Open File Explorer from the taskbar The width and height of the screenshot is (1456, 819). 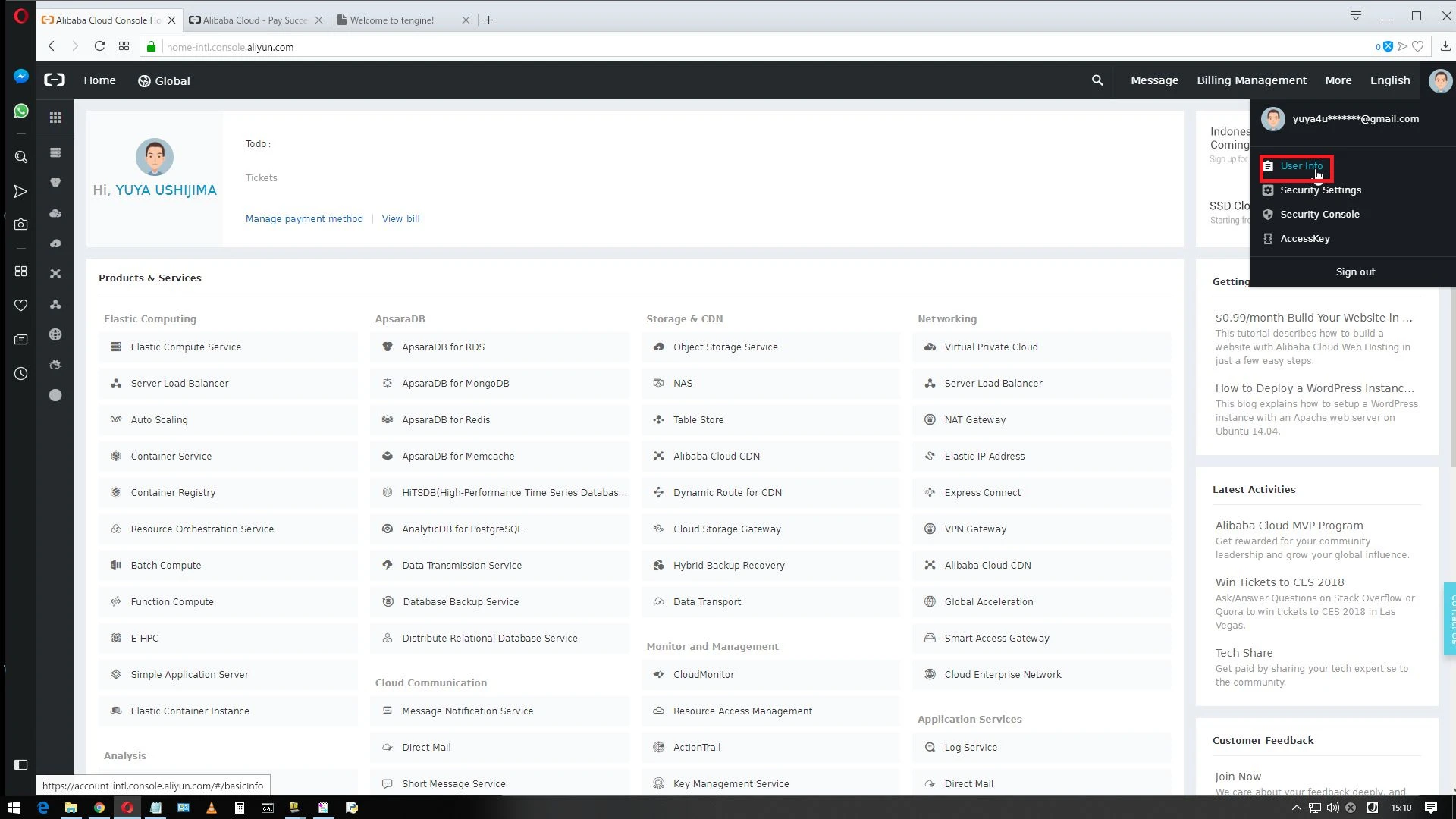pos(71,808)
